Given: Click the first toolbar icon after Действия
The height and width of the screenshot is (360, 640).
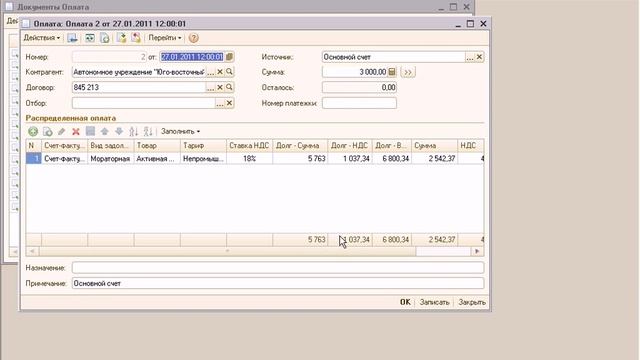Looking at the screenshot, I should (x=72, y=38).
